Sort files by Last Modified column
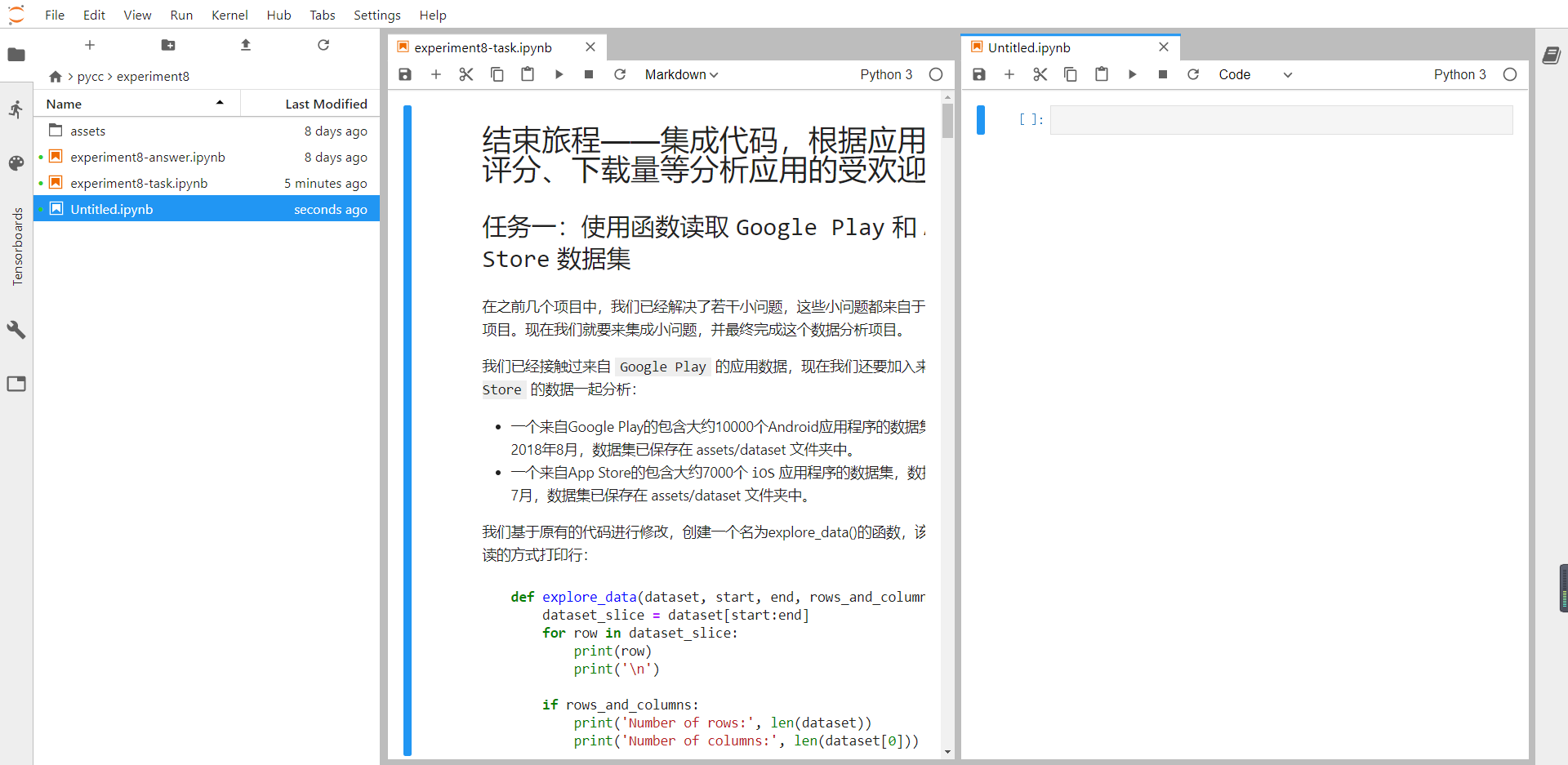The image size is (1568, 765). 311,104
